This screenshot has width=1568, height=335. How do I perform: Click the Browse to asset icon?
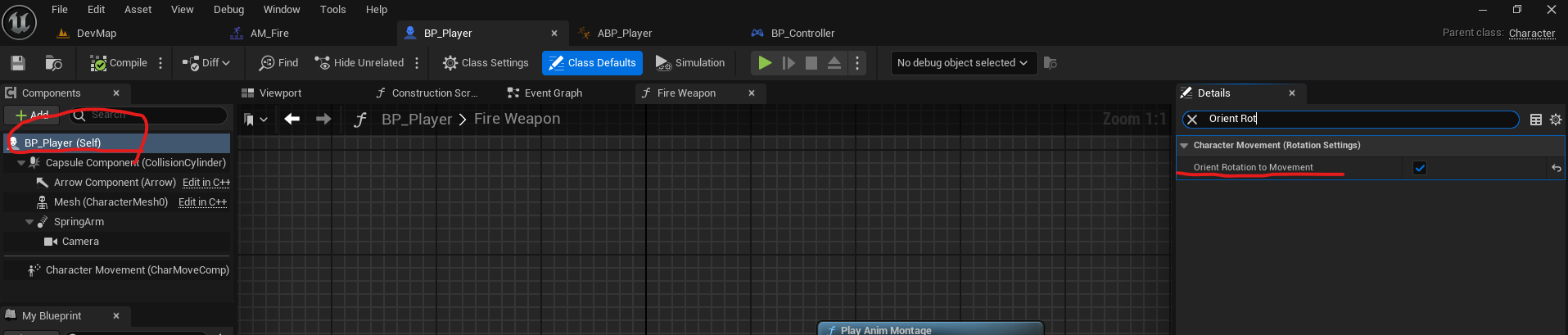(x=54, y=63)
